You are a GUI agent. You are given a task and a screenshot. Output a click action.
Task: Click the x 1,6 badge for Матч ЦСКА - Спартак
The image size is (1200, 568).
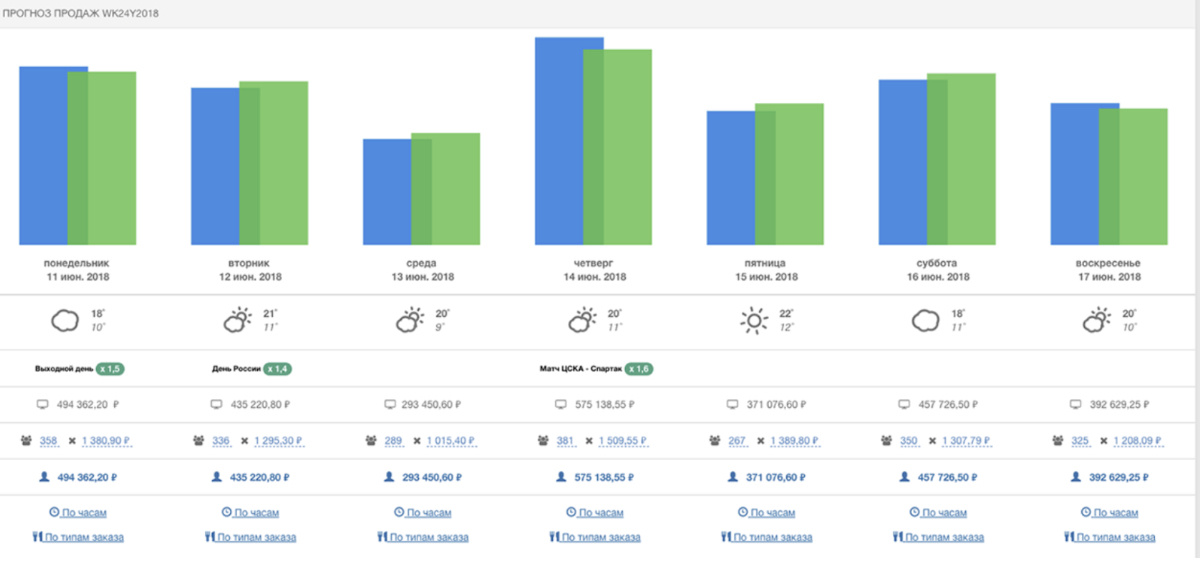pyautogui.click(x=638, y=369)
